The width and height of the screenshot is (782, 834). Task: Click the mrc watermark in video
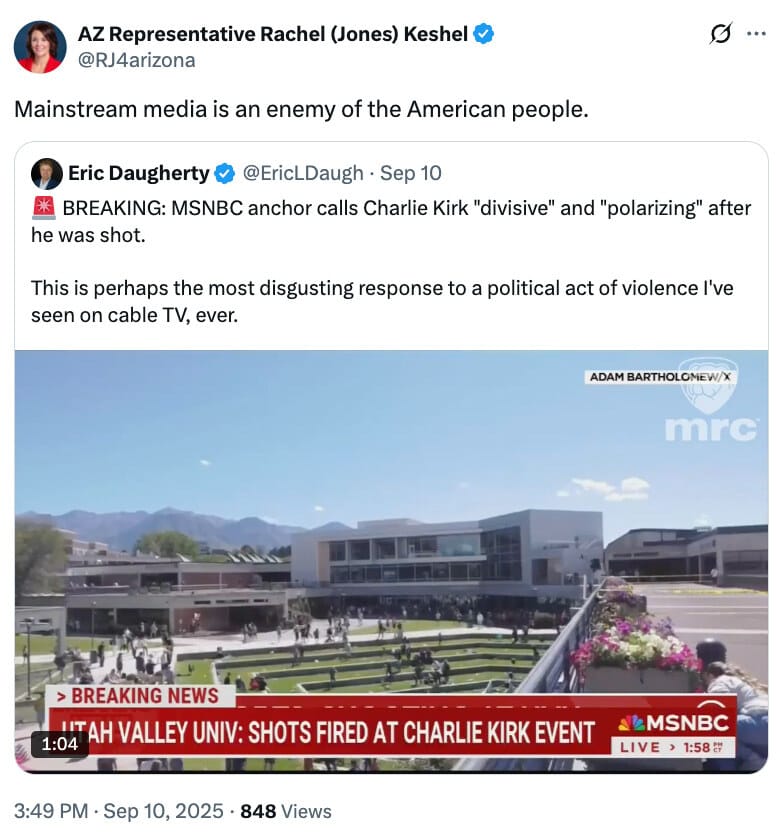(x=711, y=429)
